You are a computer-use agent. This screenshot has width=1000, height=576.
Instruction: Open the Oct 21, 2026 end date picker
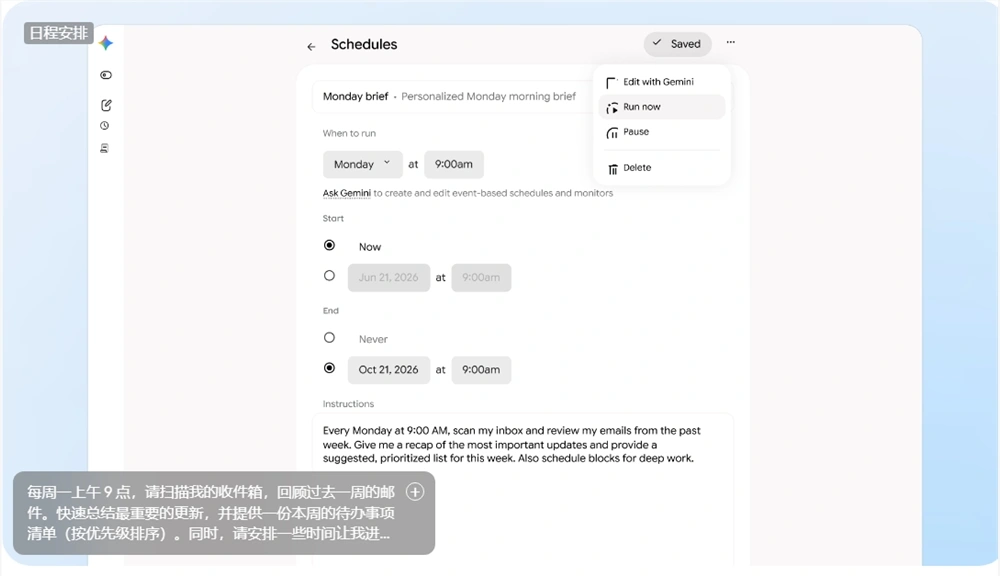point(388,370)
